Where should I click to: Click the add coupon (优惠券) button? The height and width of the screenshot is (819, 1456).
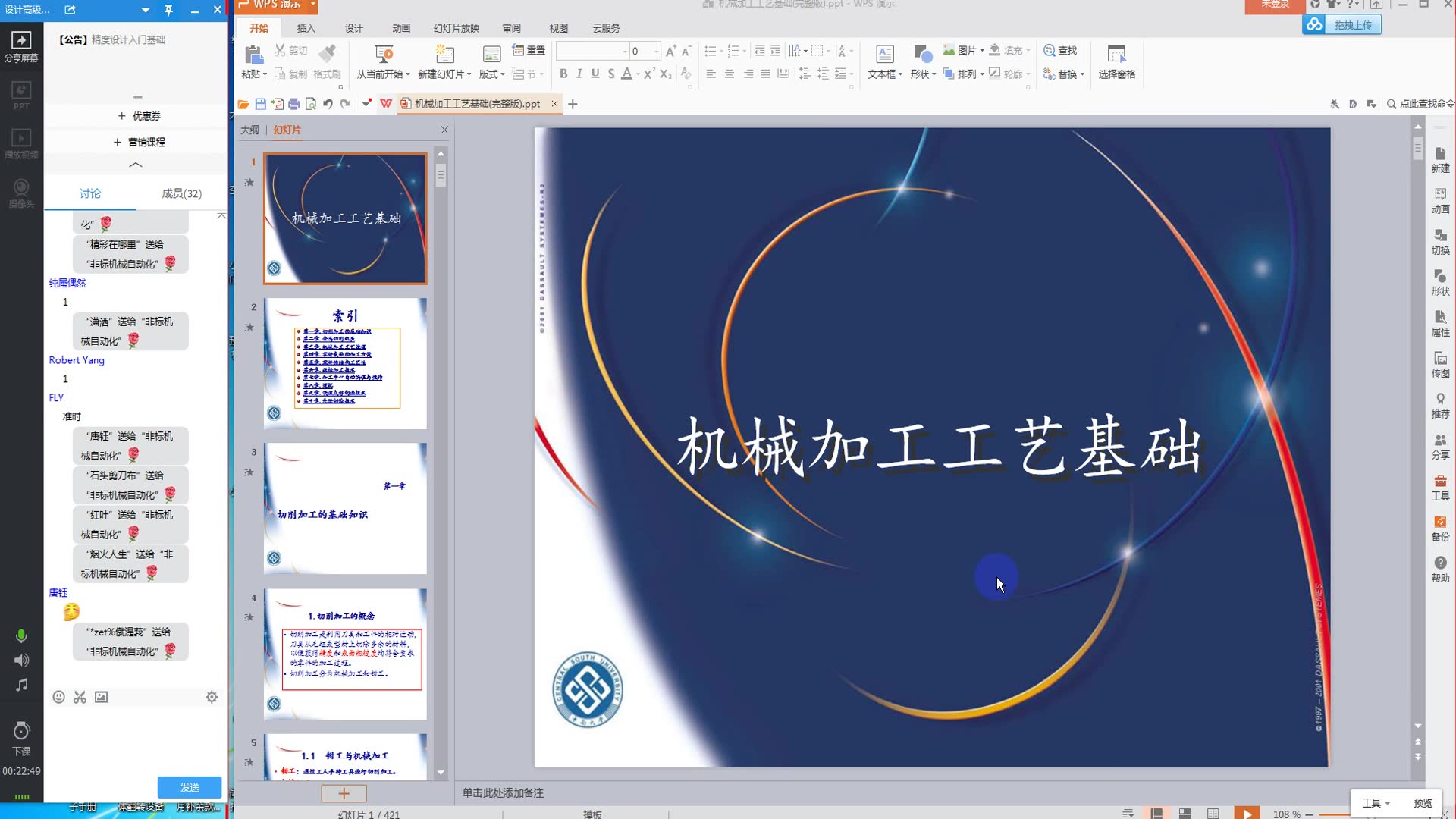[139, 116]
